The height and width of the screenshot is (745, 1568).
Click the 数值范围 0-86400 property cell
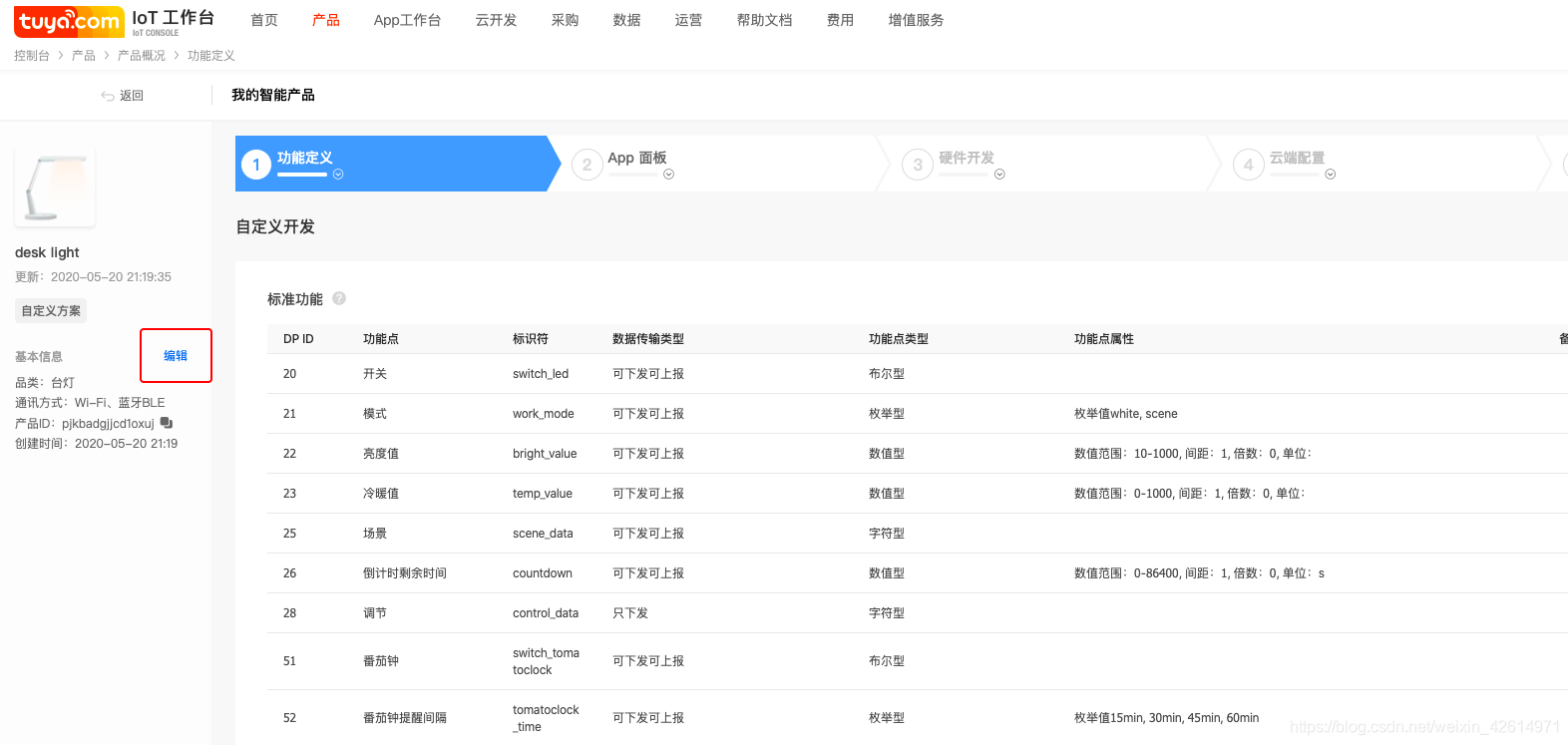pyautogui.click(x=1200, y=573)
